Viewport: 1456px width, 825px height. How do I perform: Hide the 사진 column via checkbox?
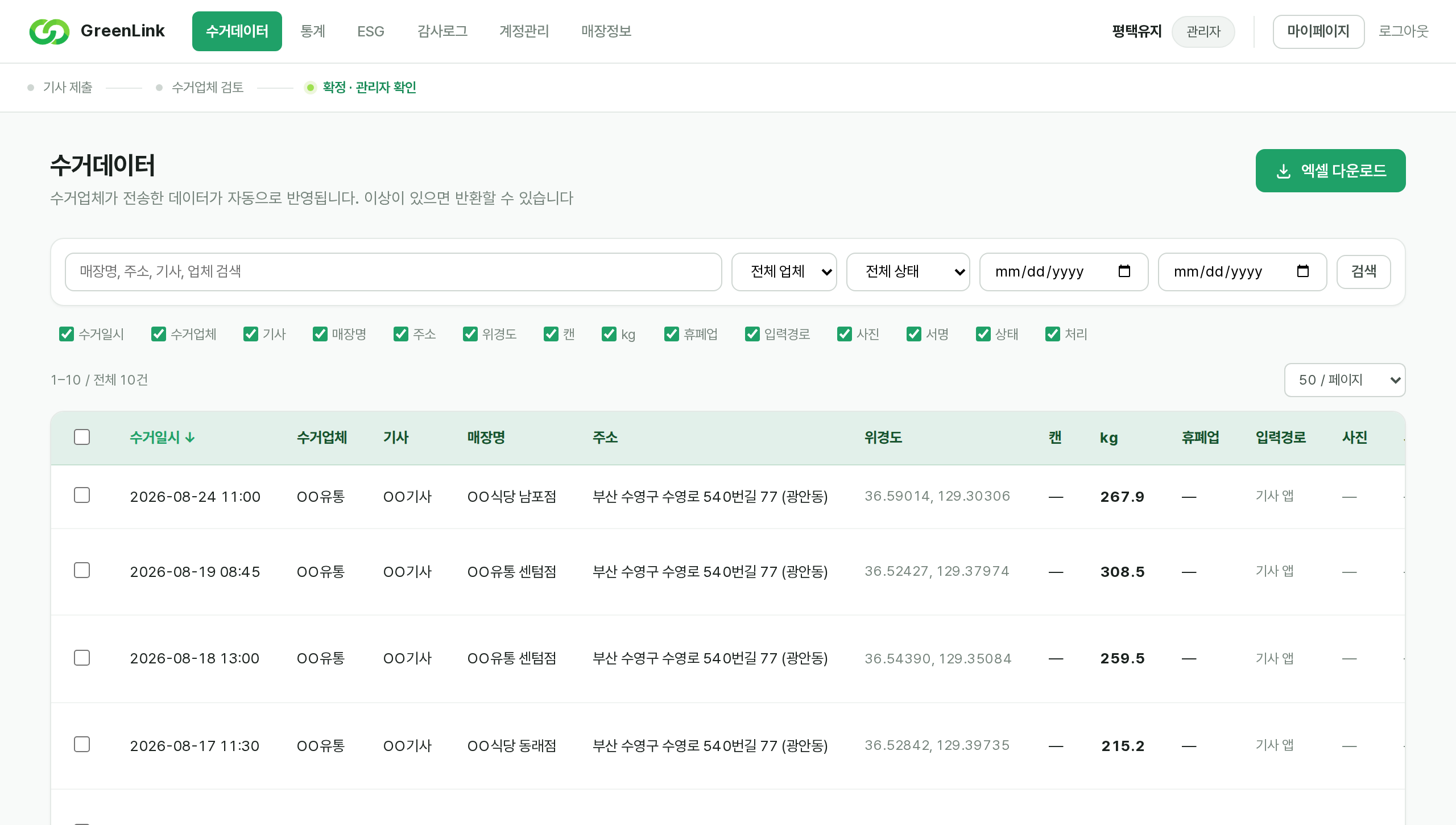coord(845,334)
